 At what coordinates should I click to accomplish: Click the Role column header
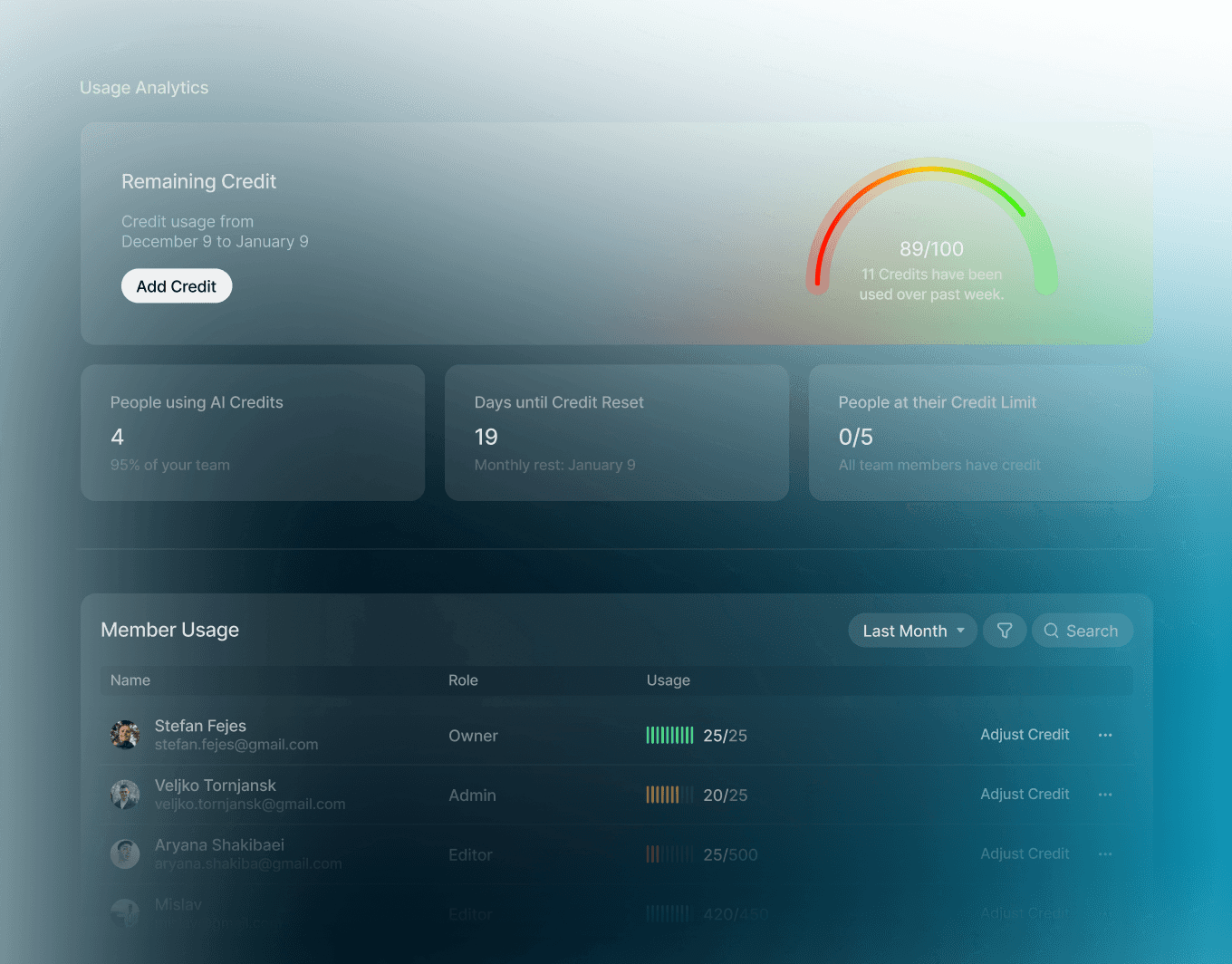463,680
